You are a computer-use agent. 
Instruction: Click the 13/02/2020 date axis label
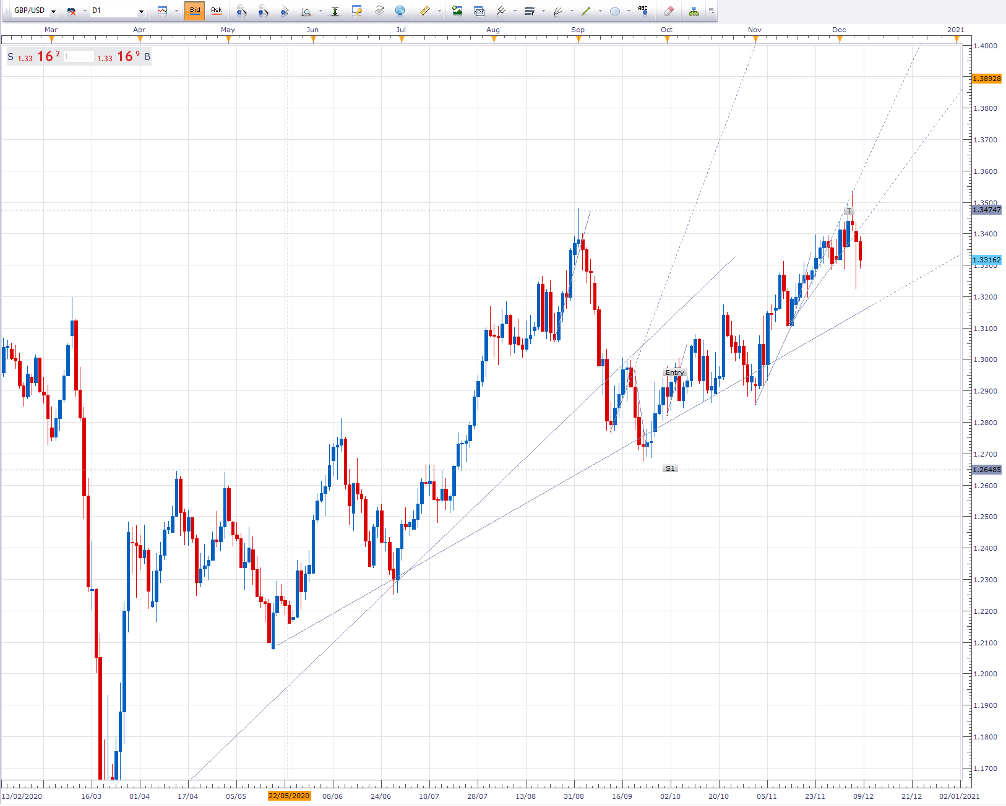22,796
